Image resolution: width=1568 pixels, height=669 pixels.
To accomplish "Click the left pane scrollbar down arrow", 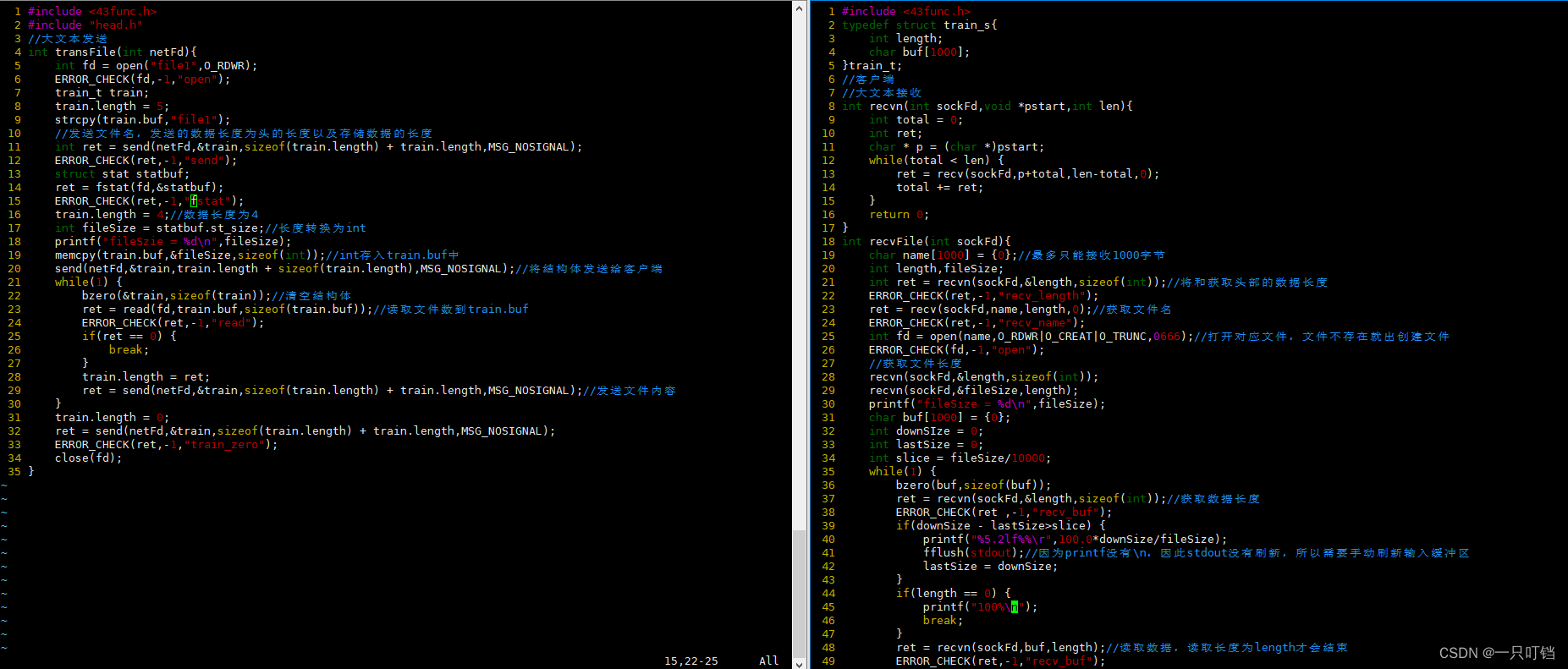I will point(800,663).
